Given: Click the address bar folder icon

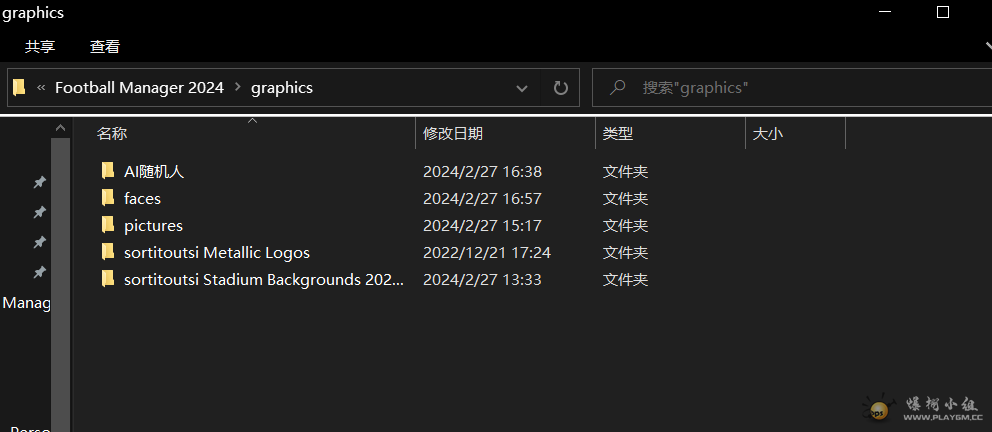Looking at the screenshot, I should (x=19, y=88).
